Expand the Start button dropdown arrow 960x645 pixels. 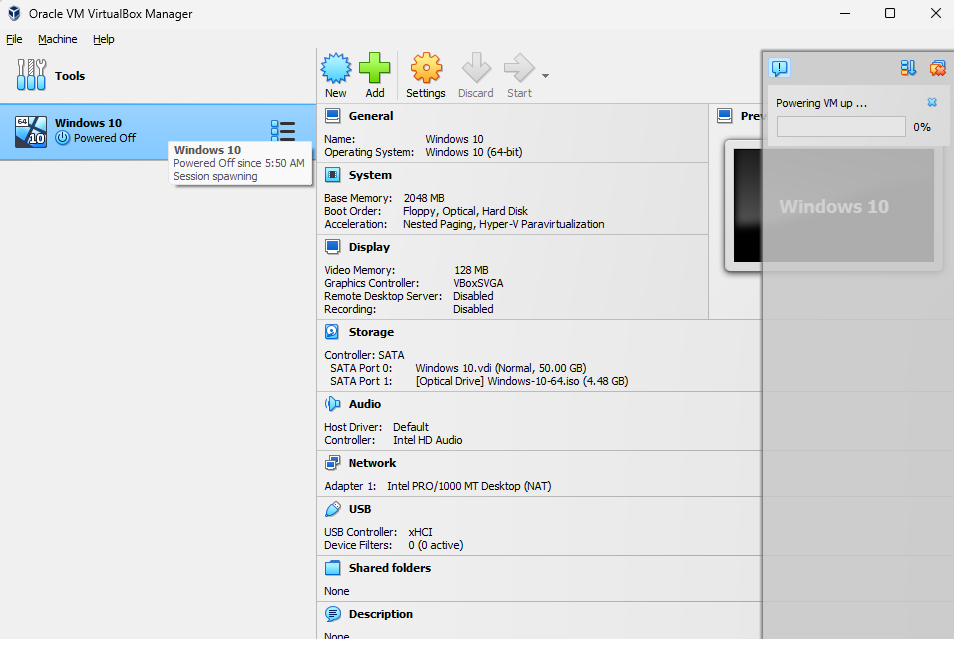(546, 76)
